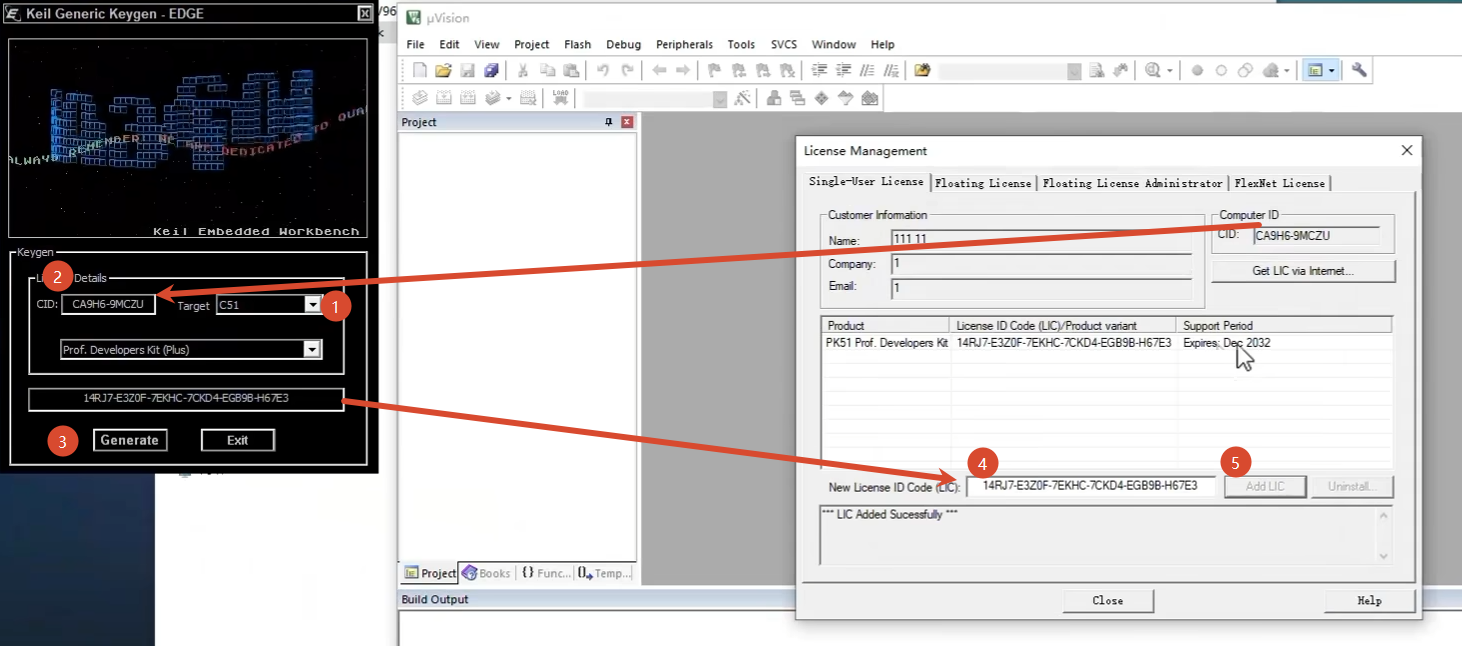
Task: Open the select target combo box
Action: pyautogui.click(x=655, y=99)
